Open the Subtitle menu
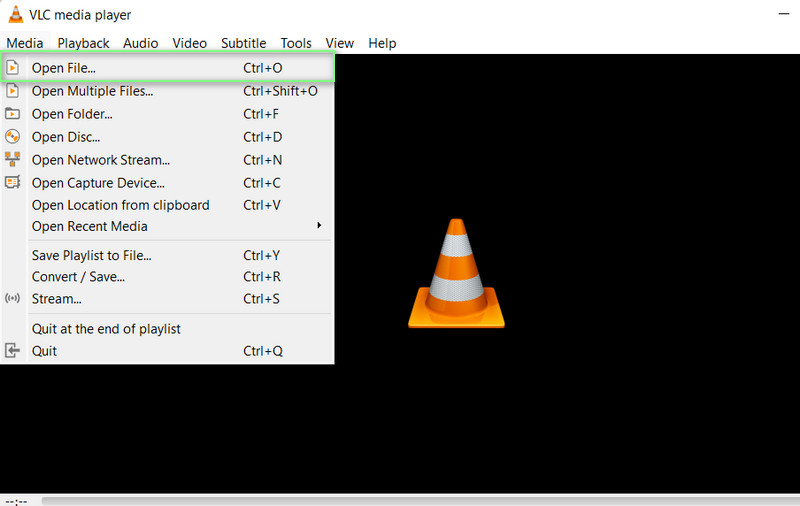800x506 pixels. click(243, 43)
